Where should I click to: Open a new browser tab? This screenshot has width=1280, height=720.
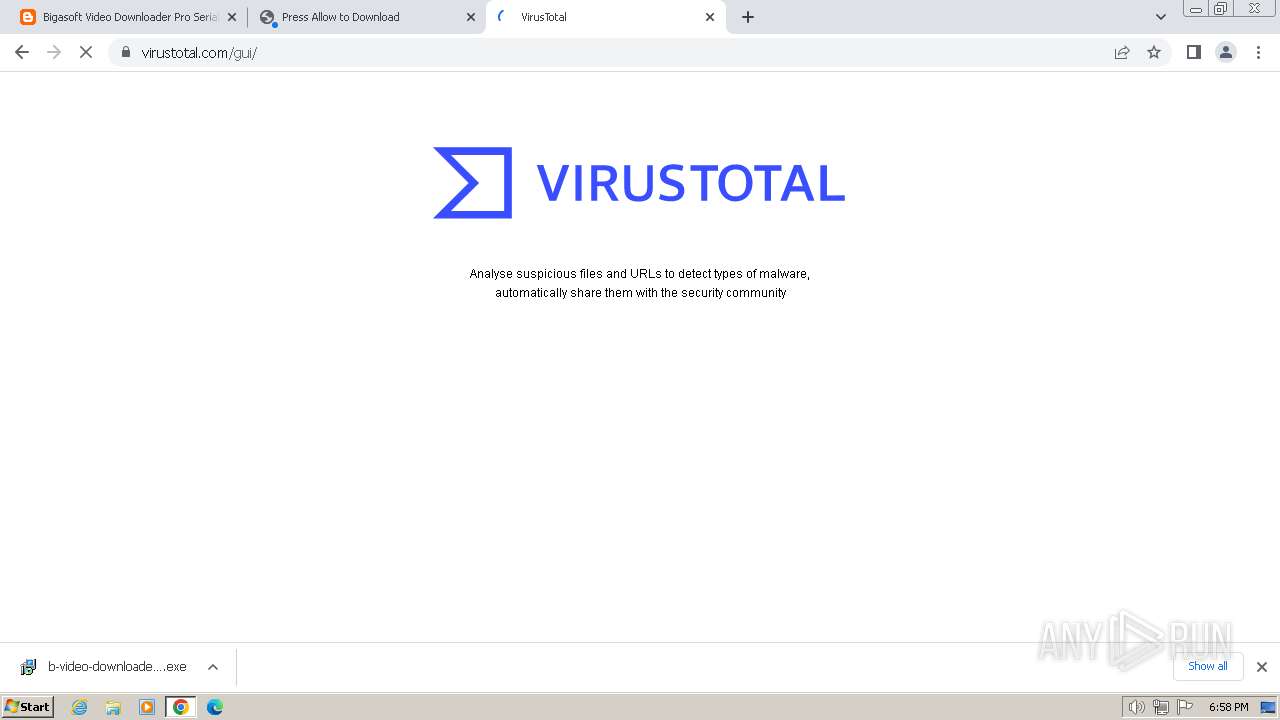[x=748, y=17]
